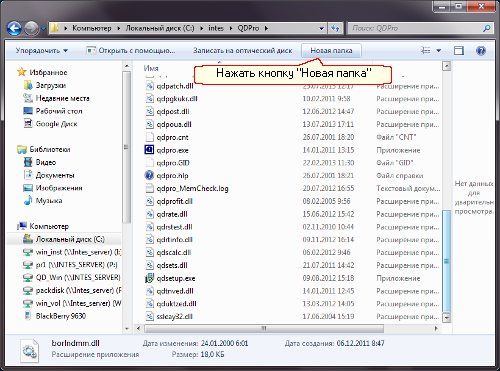Select Компьютер in address breadcrumb
This screenshot has height=371, width=500.
point(92,28)
